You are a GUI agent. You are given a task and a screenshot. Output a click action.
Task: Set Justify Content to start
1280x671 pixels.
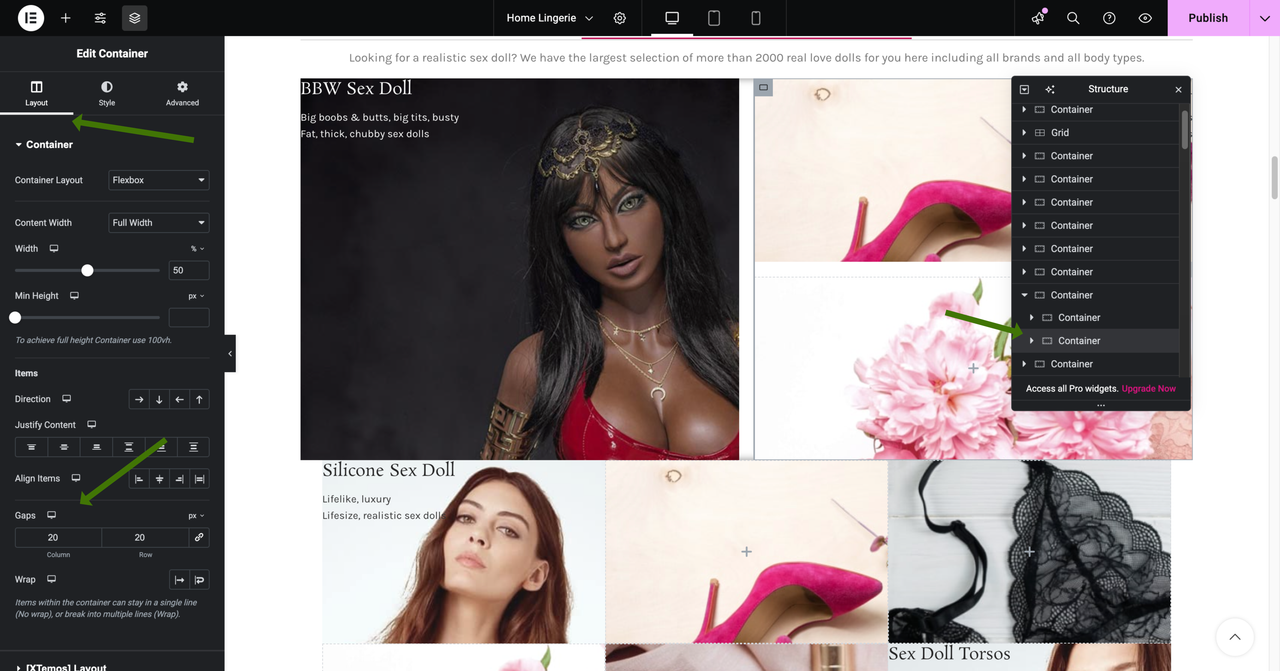[x=31, y=447]
